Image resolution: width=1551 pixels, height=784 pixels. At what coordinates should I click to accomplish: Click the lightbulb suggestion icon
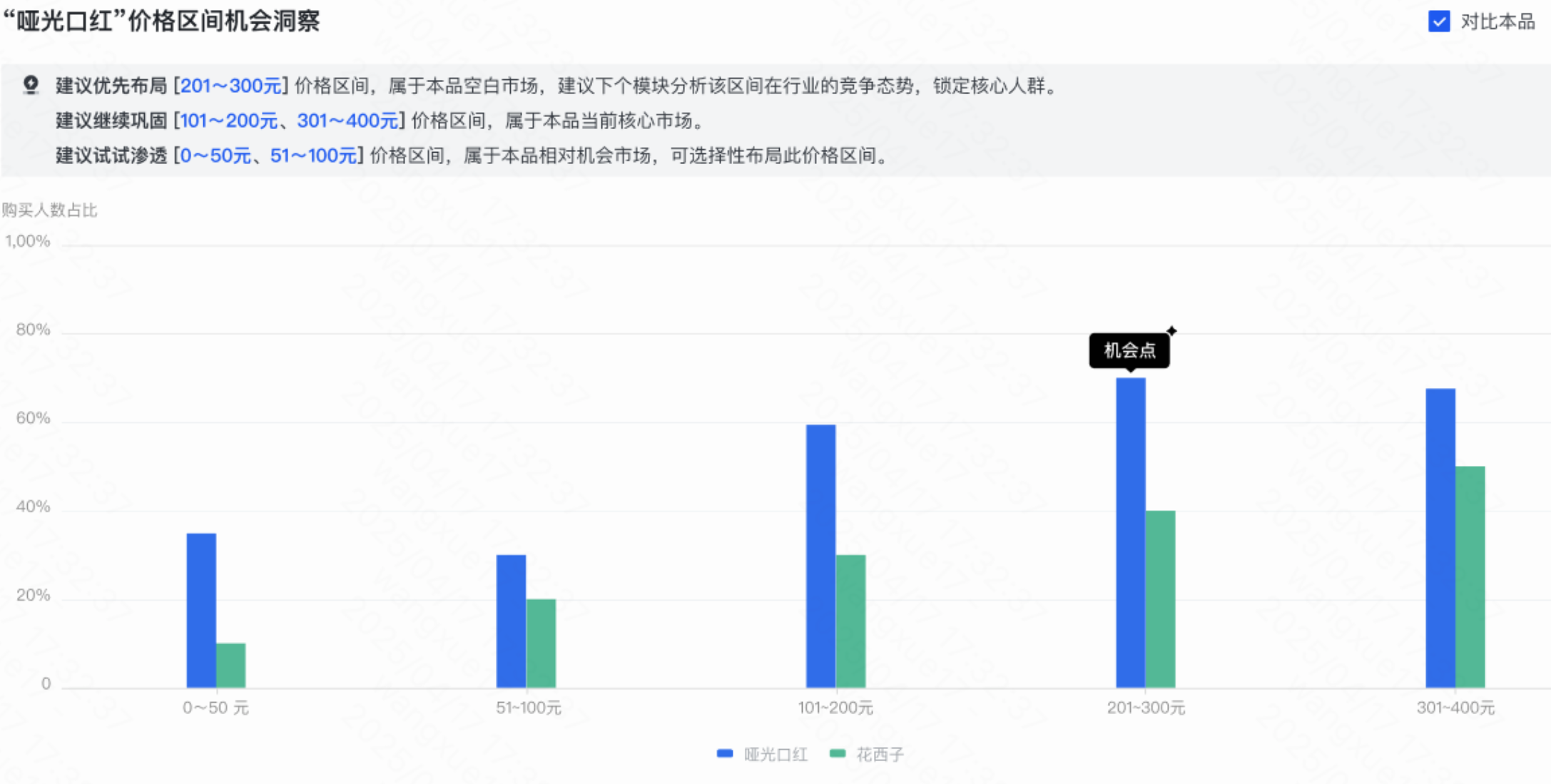[31, 86]
